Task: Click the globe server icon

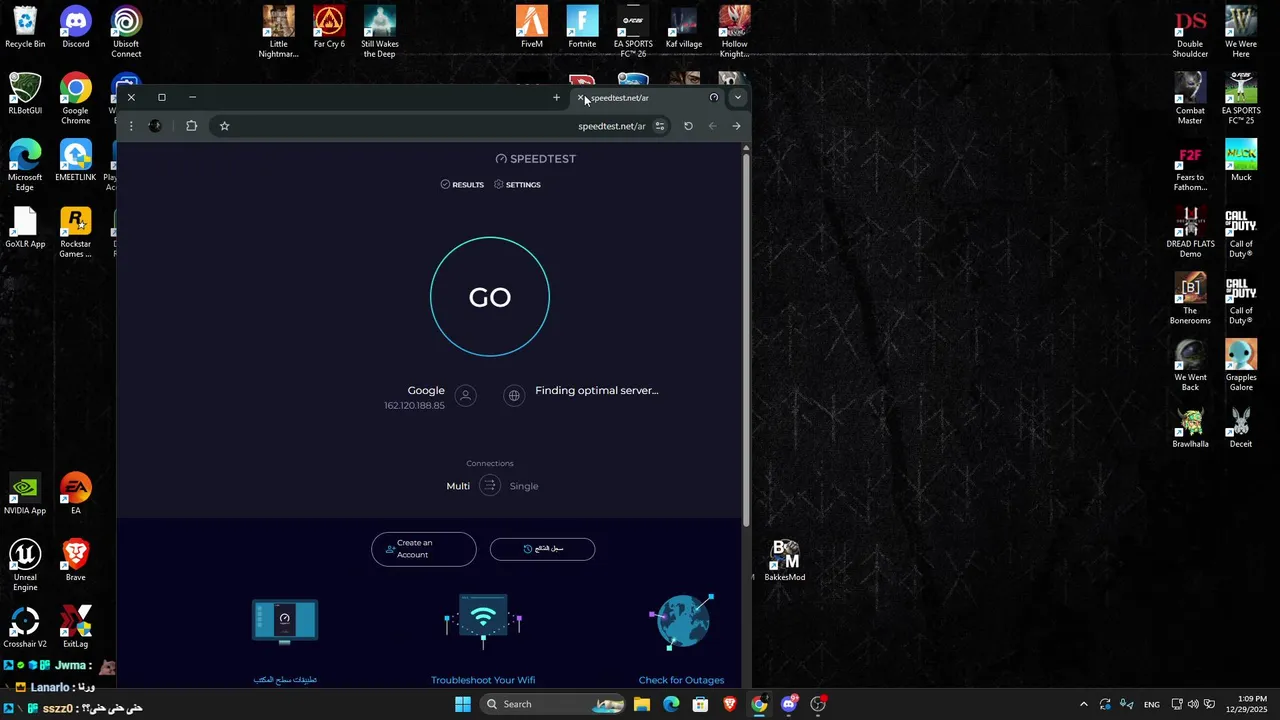Action: click(514, 396)
